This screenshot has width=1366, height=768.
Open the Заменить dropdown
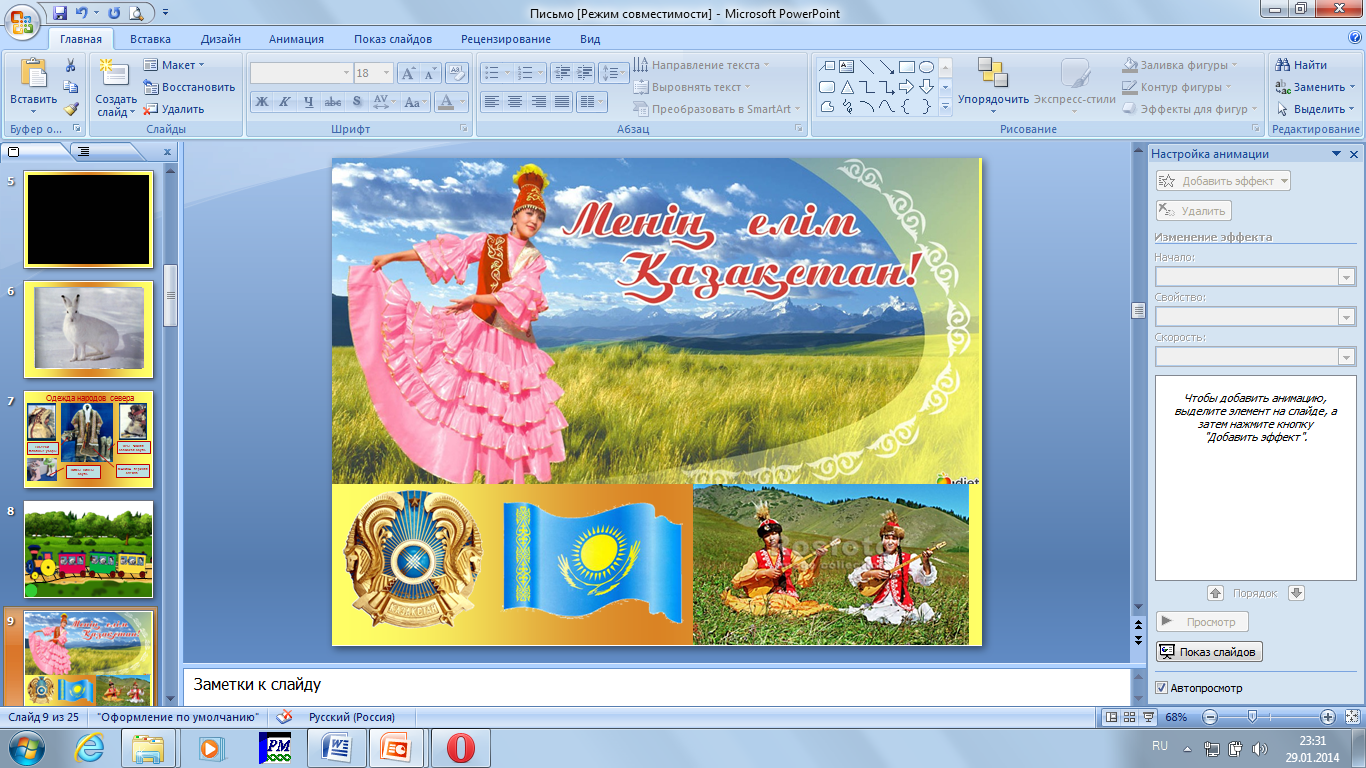[1315, 87]
